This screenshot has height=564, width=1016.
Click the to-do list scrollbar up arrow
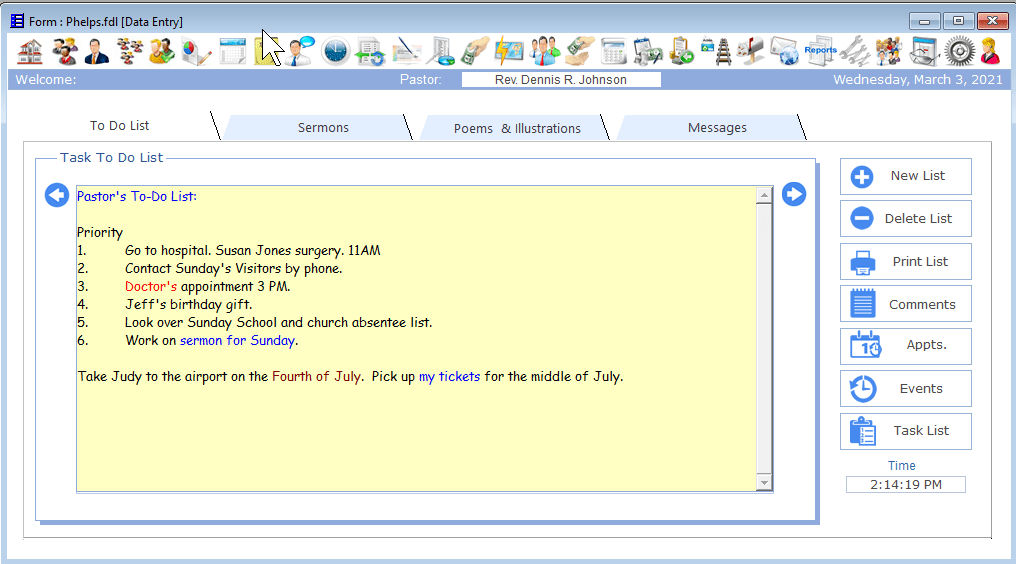tap(765, 195)
